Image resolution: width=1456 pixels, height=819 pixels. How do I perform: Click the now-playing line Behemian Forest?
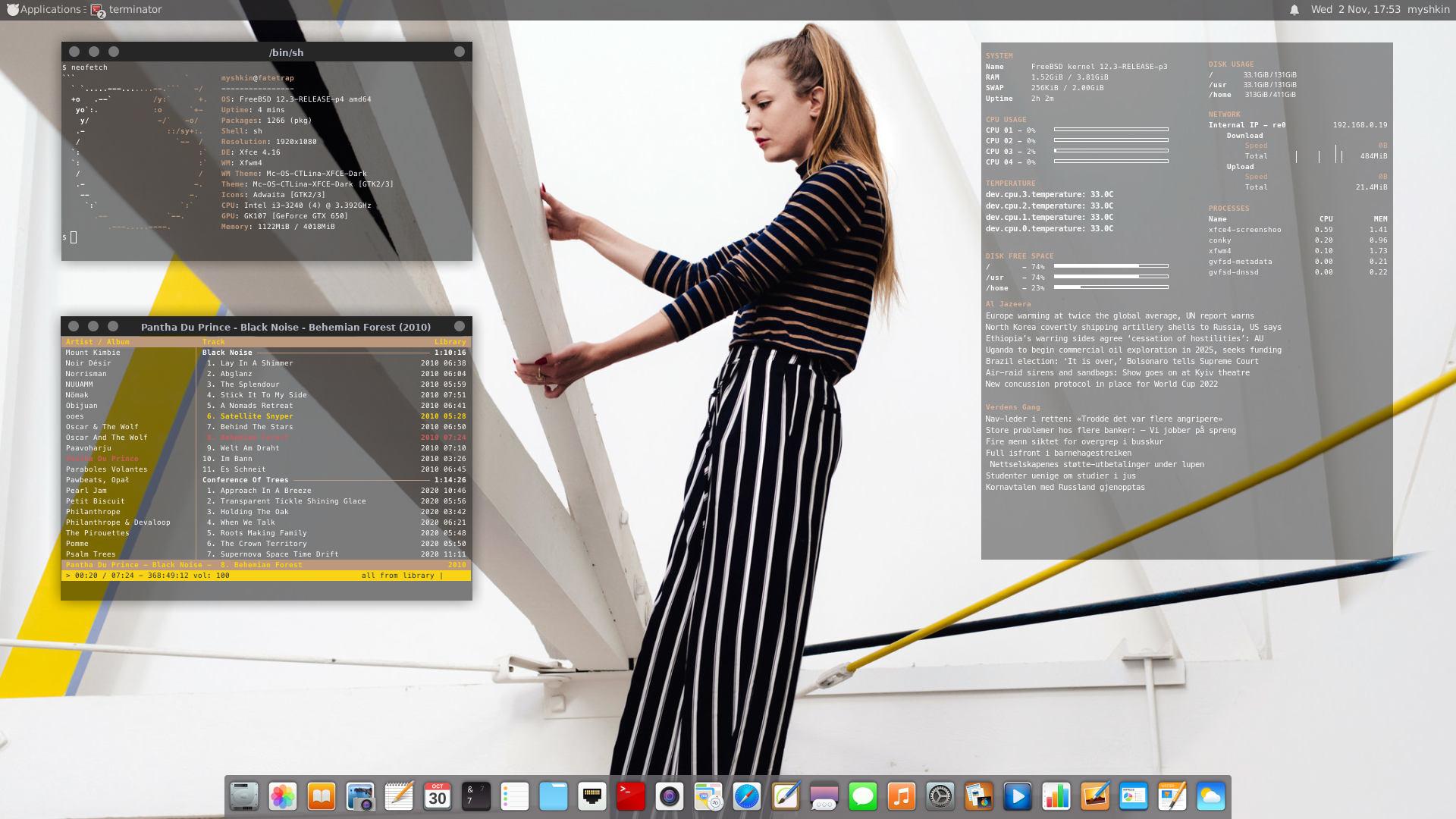(266, 565)
